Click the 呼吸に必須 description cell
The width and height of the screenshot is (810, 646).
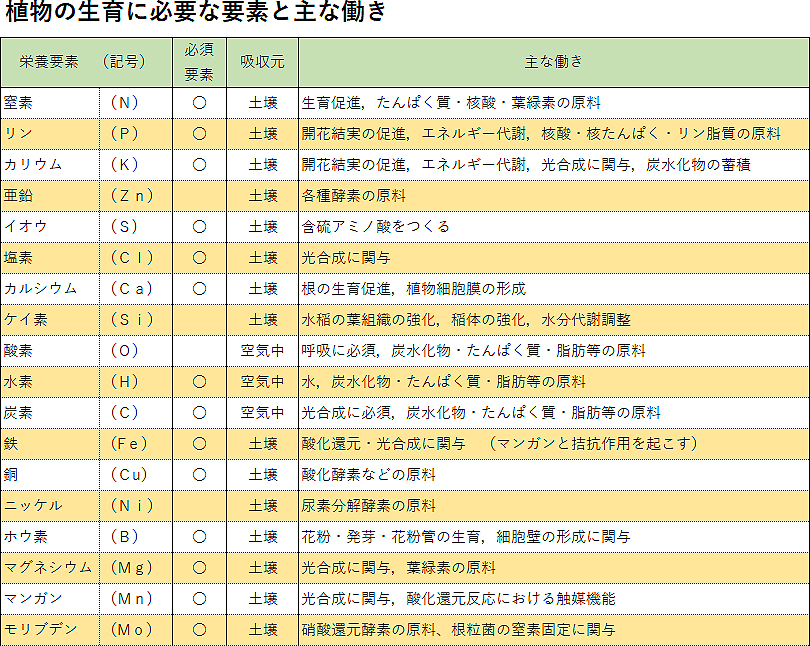(554, 351)
